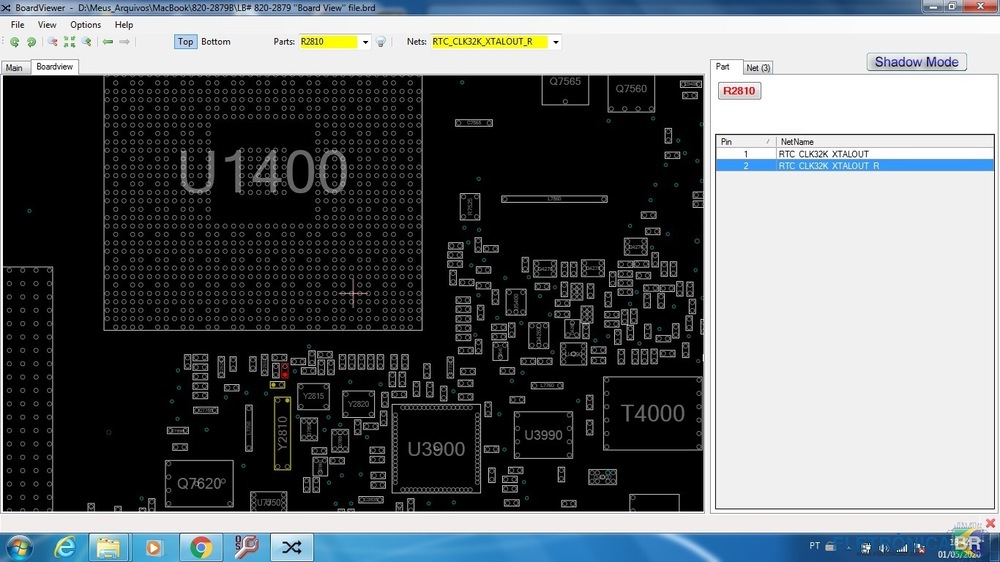Click the zoom in magnifier icon
This screenshot has height=562, width=1000.
pos(87,42)
